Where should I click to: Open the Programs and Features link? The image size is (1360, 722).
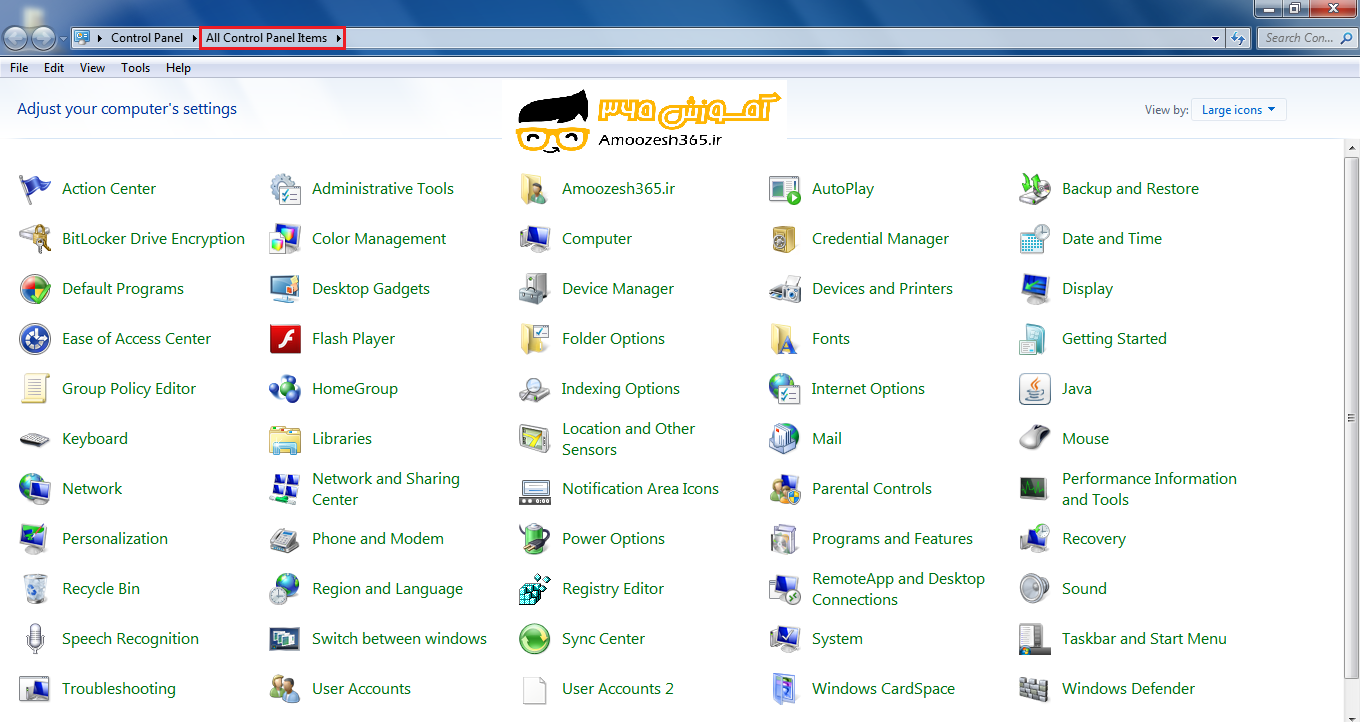click(892, 539)
